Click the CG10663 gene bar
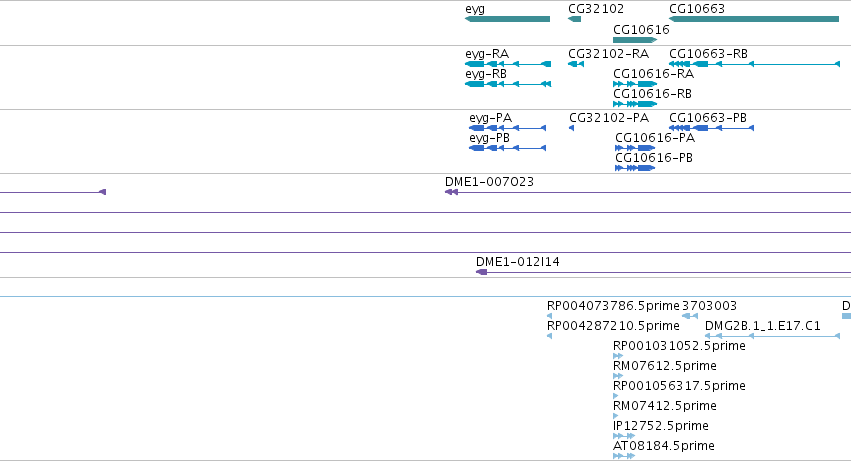Screen dimensions: 851x461 click(754, 19)
